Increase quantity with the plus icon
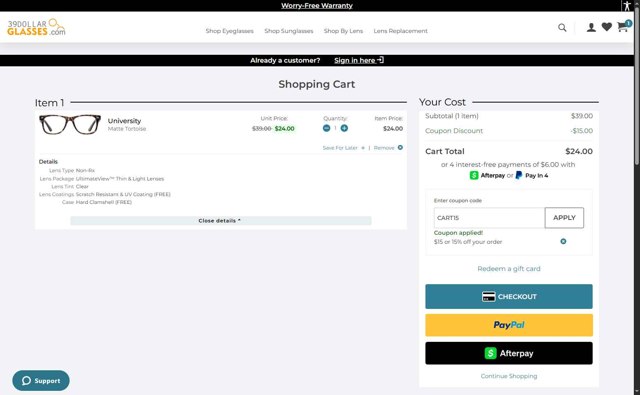 point(344,128)
